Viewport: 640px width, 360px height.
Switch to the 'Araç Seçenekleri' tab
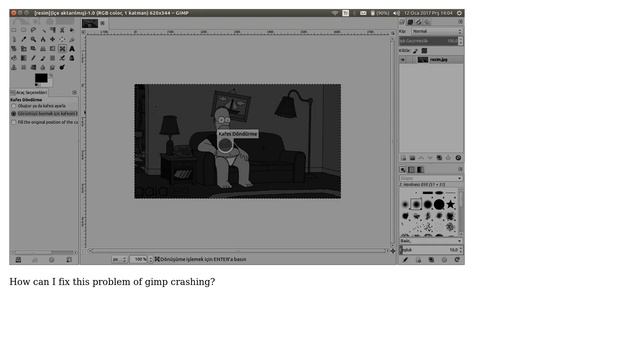[29, 93]
